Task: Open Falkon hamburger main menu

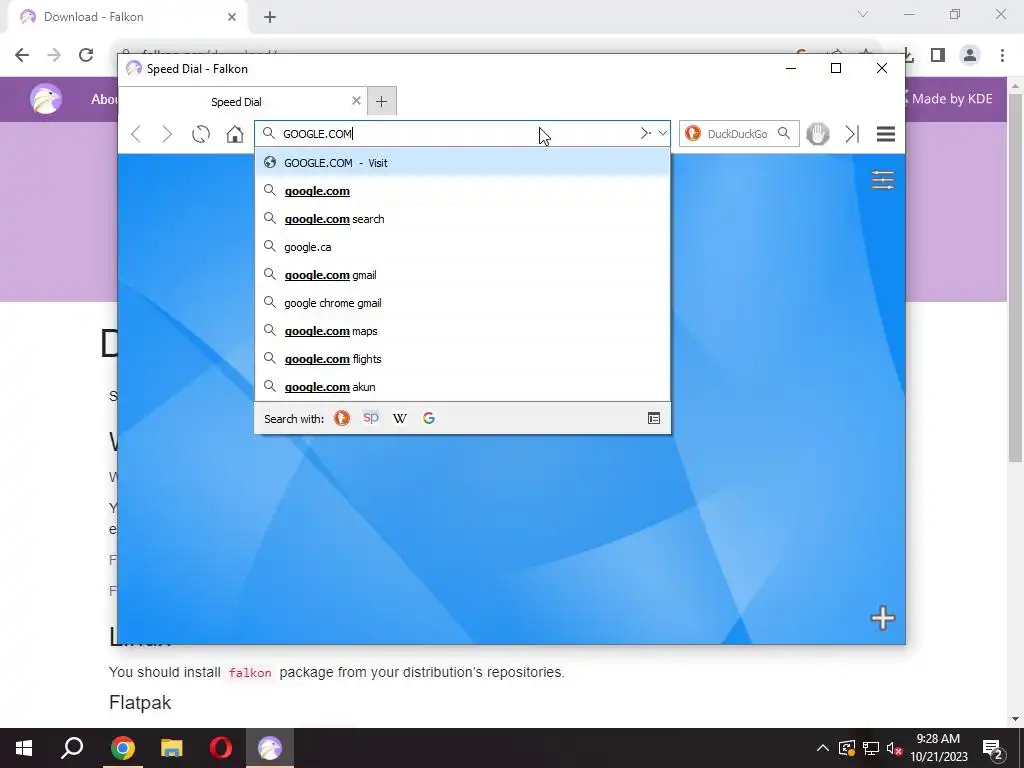Action: tap(886, 134)
